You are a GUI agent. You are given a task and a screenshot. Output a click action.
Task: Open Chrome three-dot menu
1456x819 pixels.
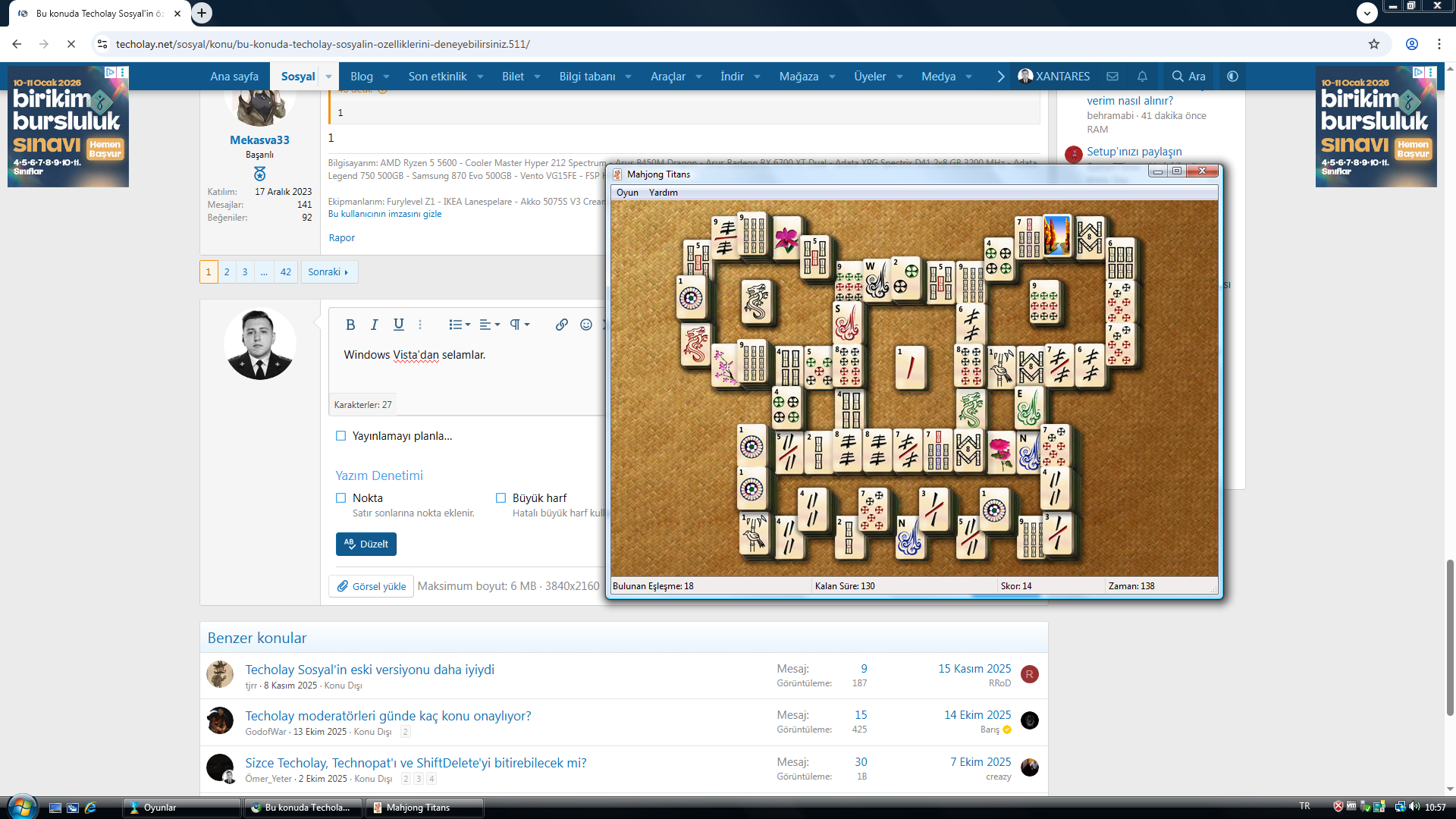(x=1439, y=44)
